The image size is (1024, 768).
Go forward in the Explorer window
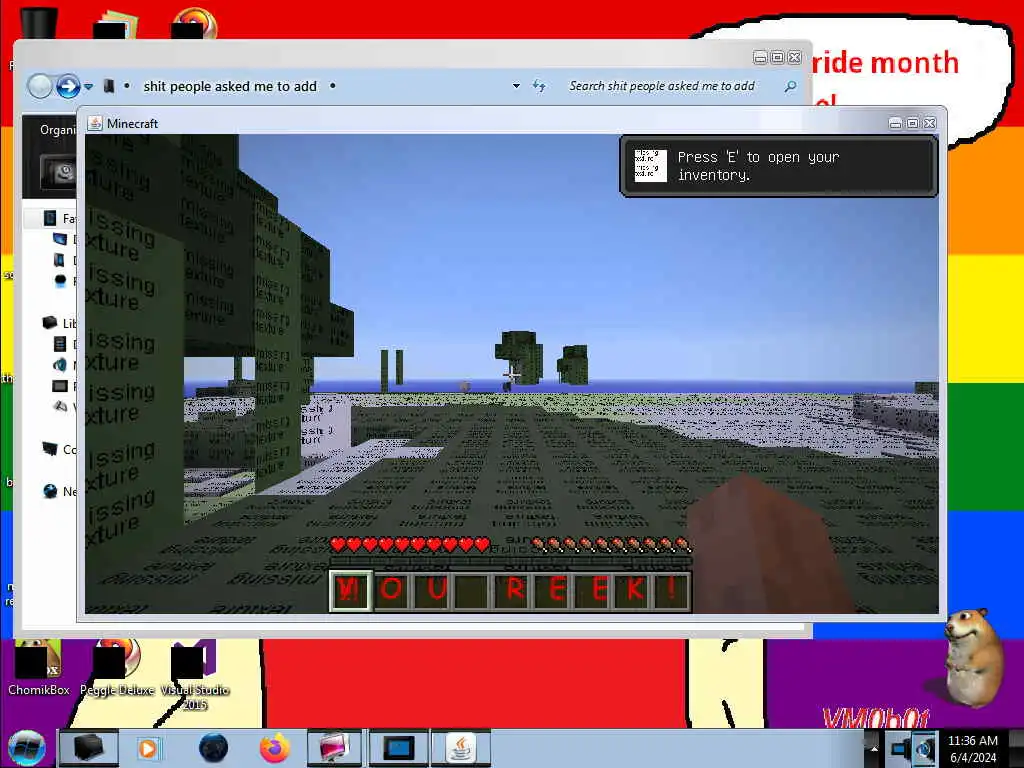68,86
